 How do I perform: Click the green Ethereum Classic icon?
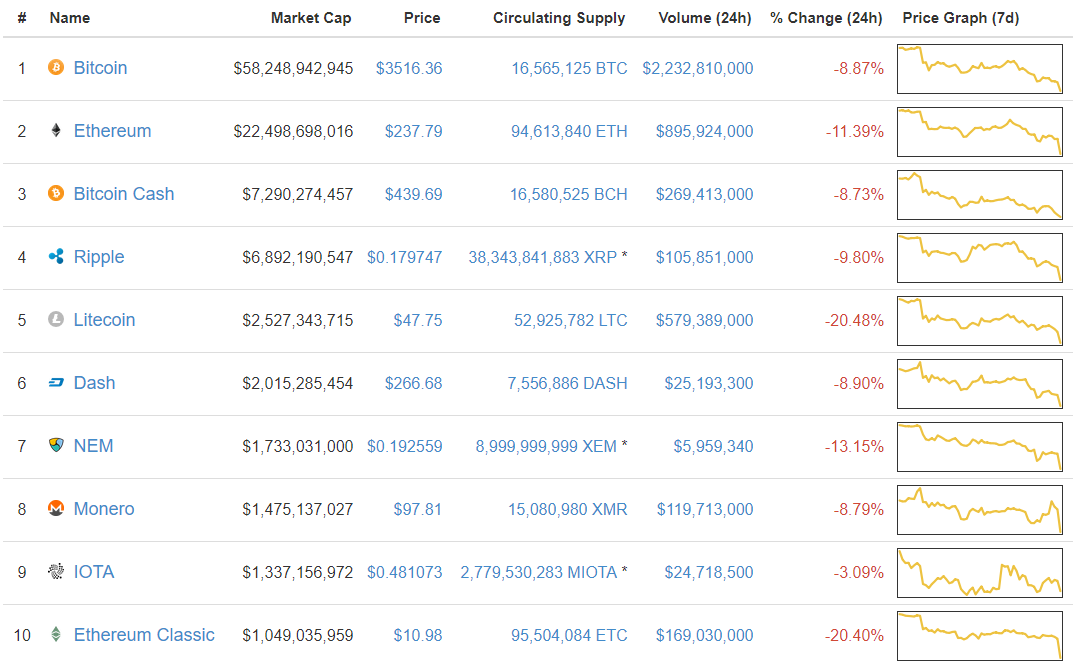tap(56, 635)
